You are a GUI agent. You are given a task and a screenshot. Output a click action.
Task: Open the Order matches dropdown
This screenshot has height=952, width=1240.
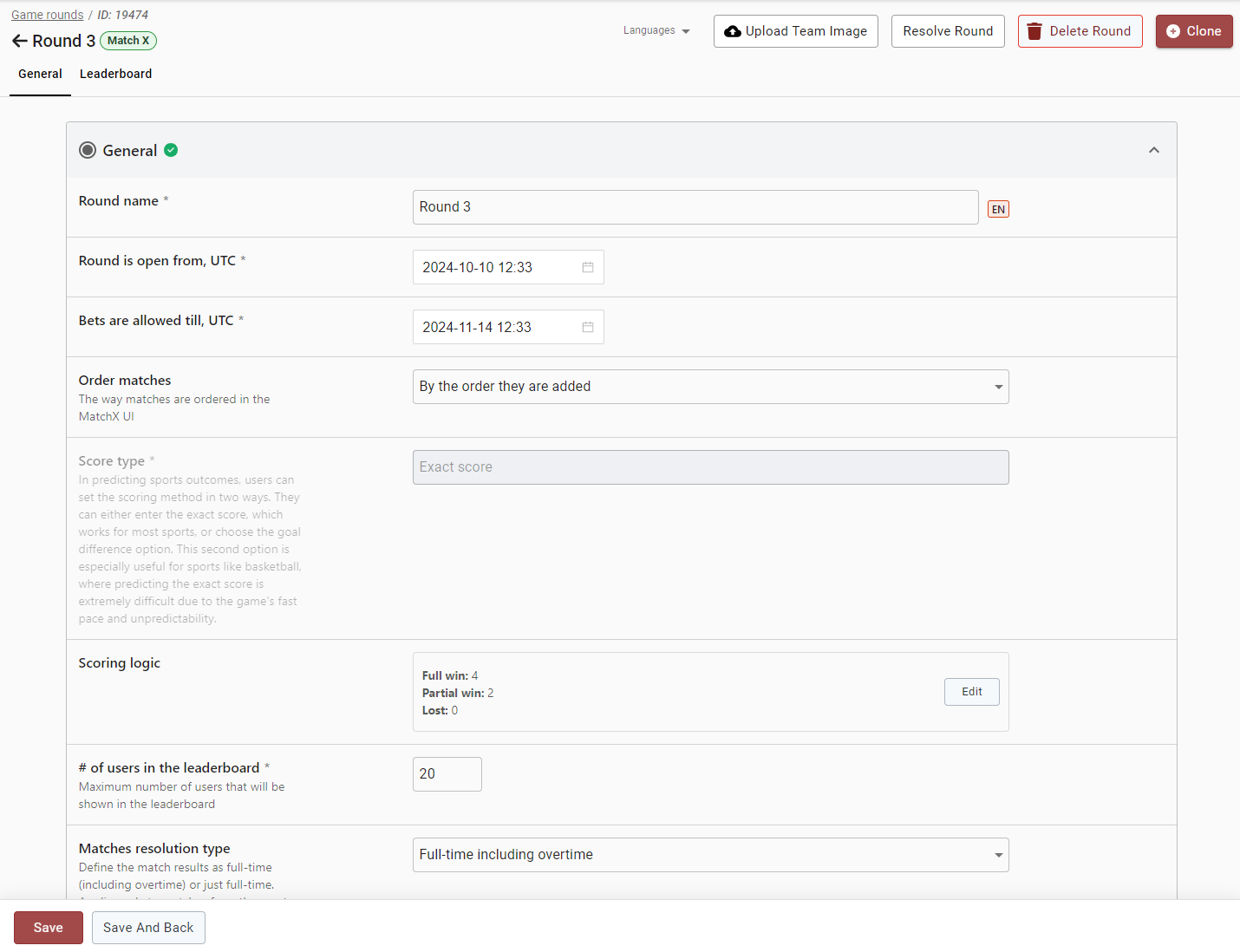(x=709, y=387)
